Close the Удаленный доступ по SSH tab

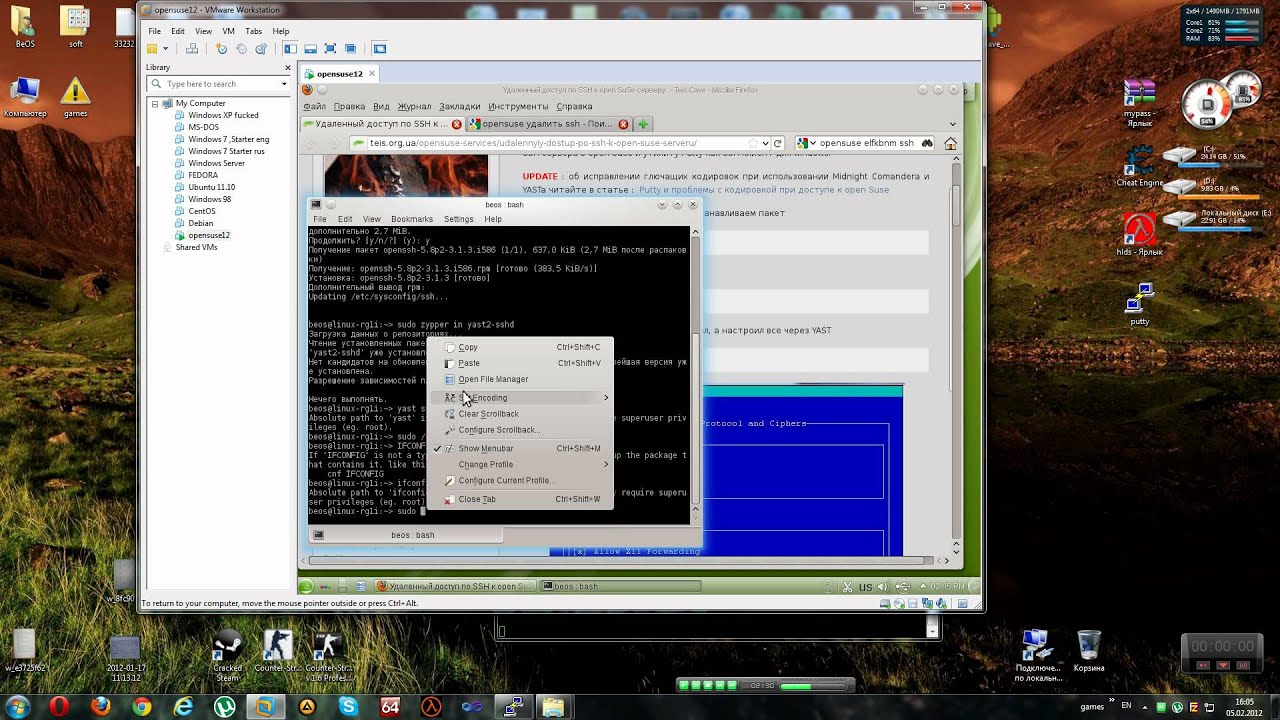tap(457, 124)
